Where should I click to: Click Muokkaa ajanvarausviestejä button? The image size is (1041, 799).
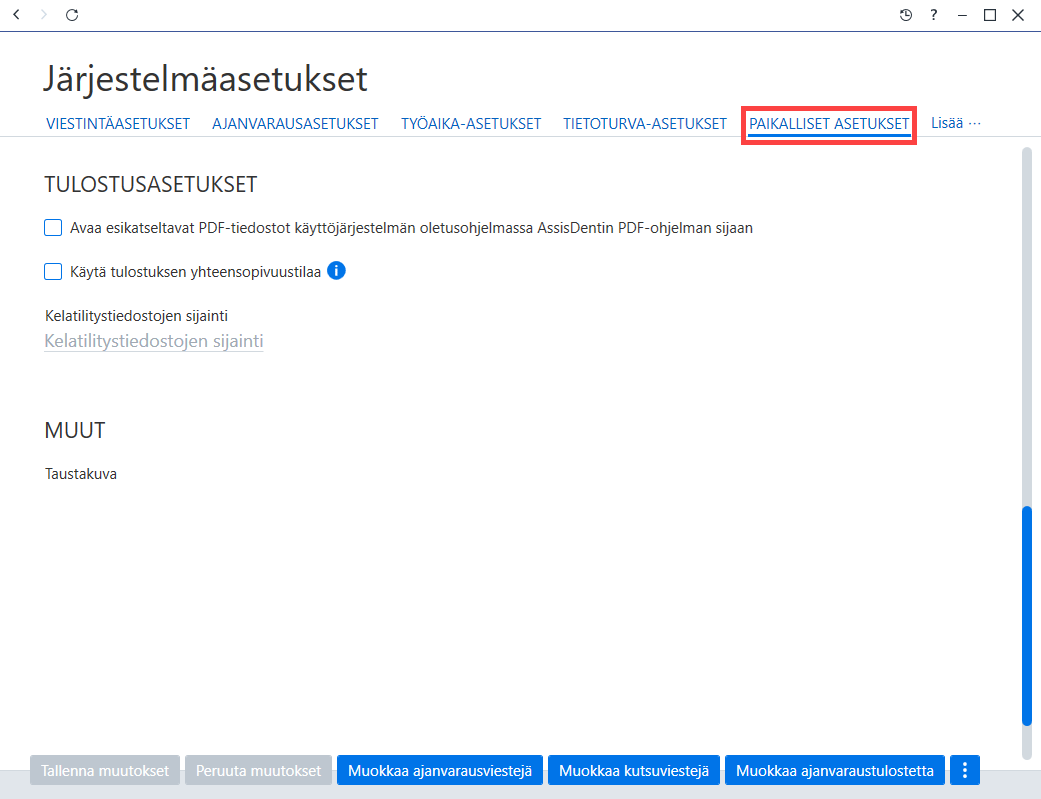click(440, 770)
